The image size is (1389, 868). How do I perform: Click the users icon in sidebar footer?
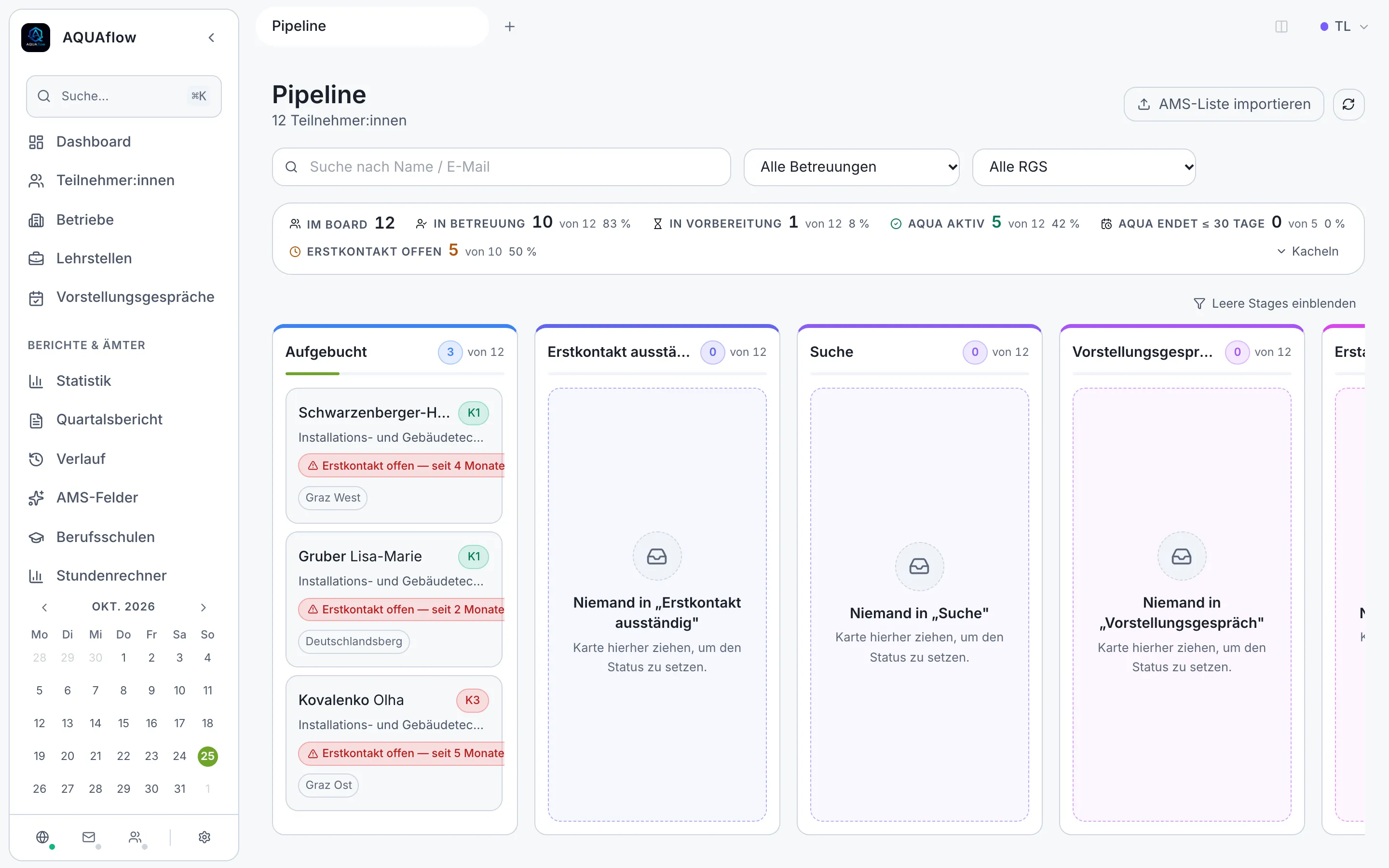(135, 837)
